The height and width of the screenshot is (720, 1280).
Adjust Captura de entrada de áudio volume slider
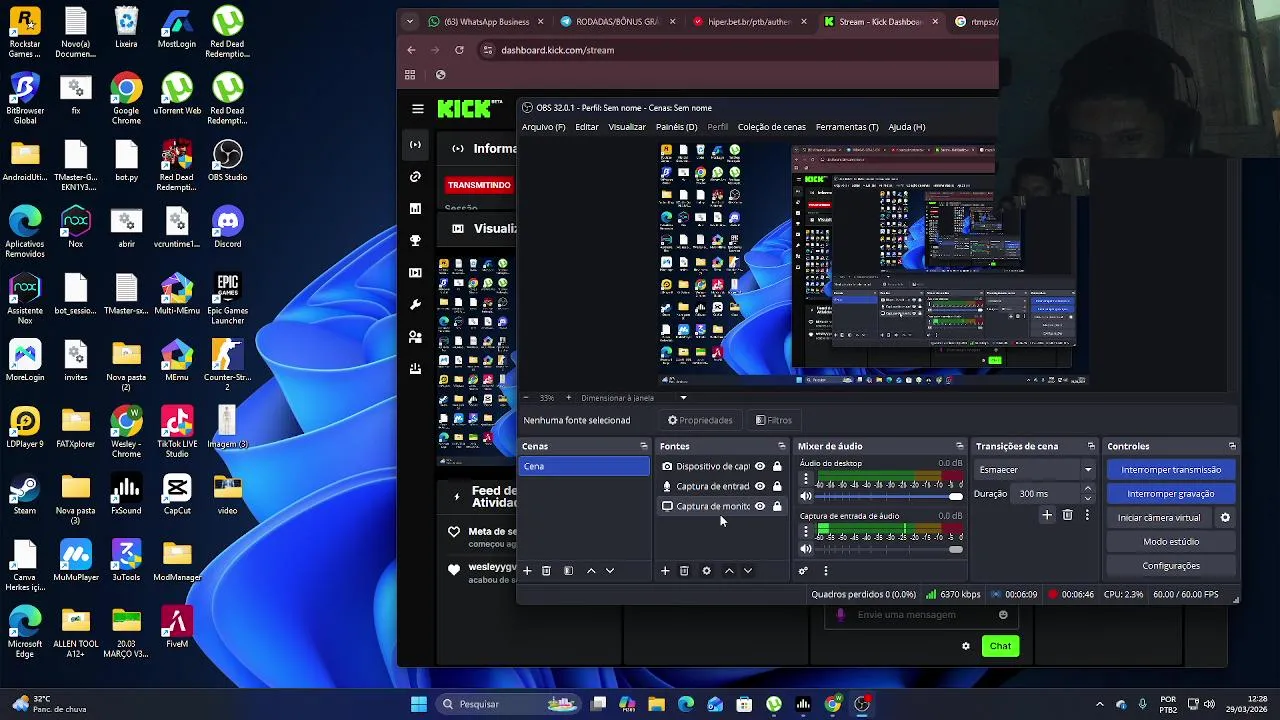click(x=889, y=549)
